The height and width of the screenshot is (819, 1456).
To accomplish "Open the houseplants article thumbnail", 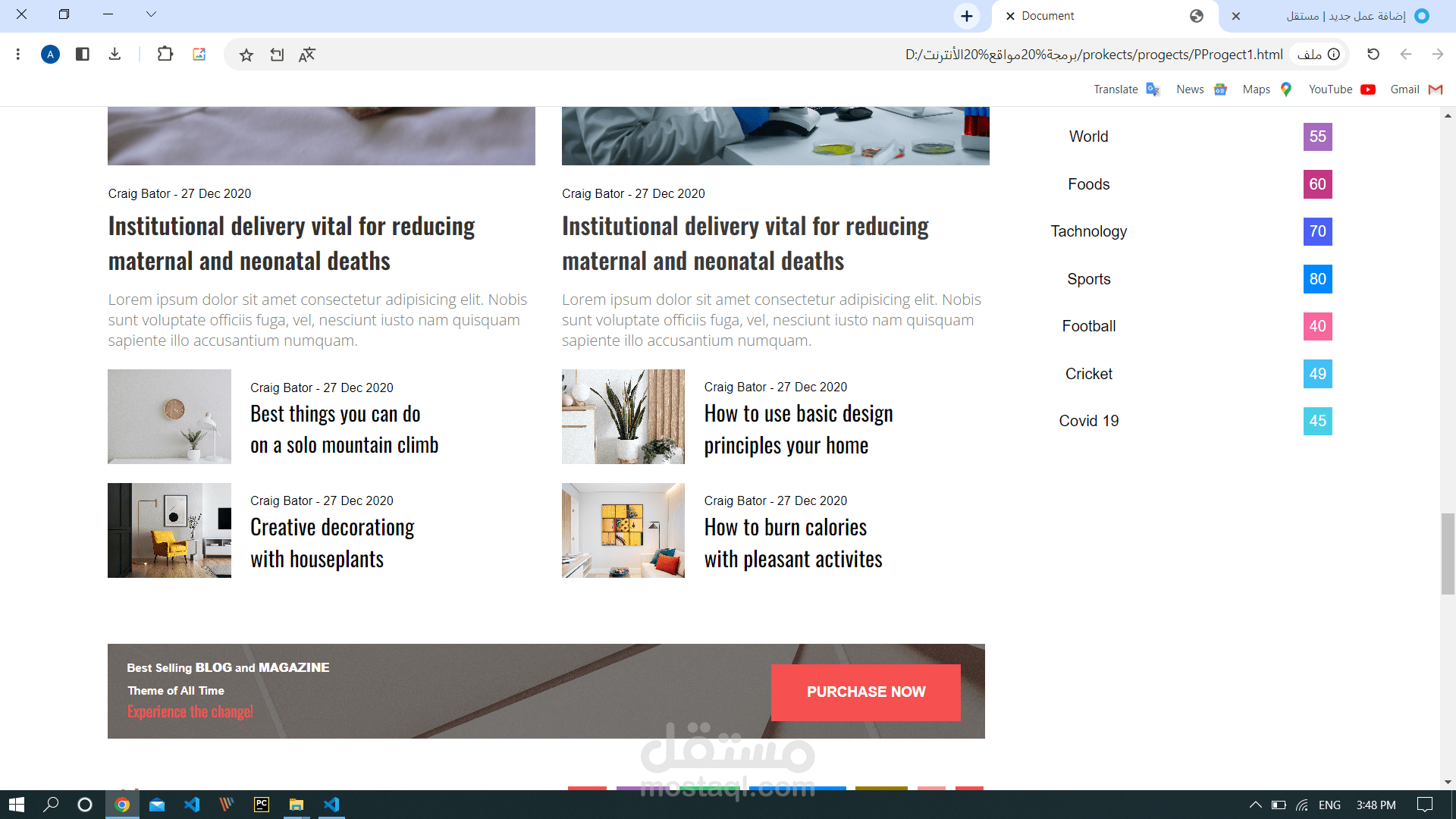I will (x=169, y=530).
